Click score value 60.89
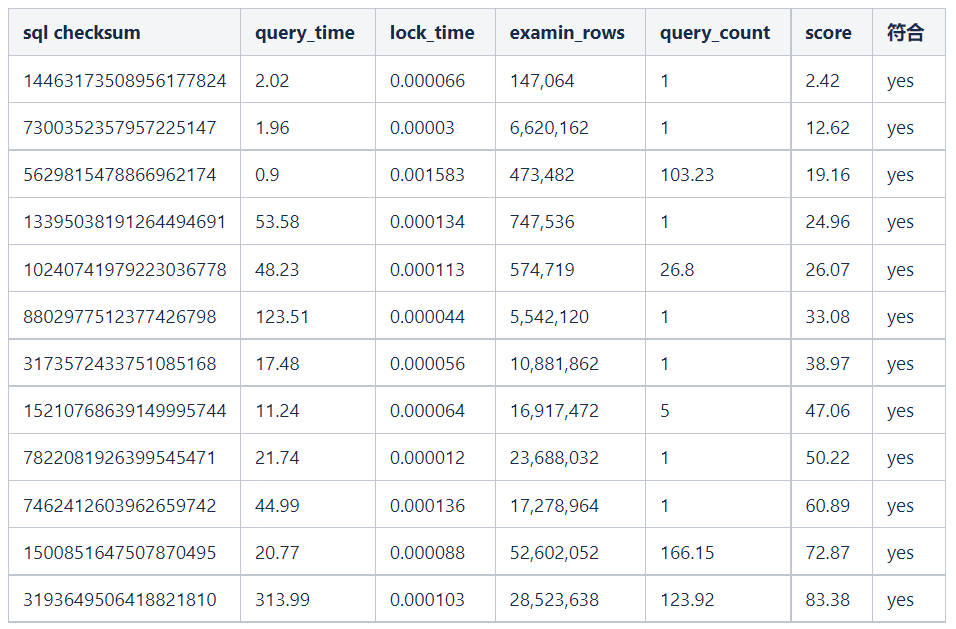The height and width of the screenshot is (629, 956). coord(827,506)
